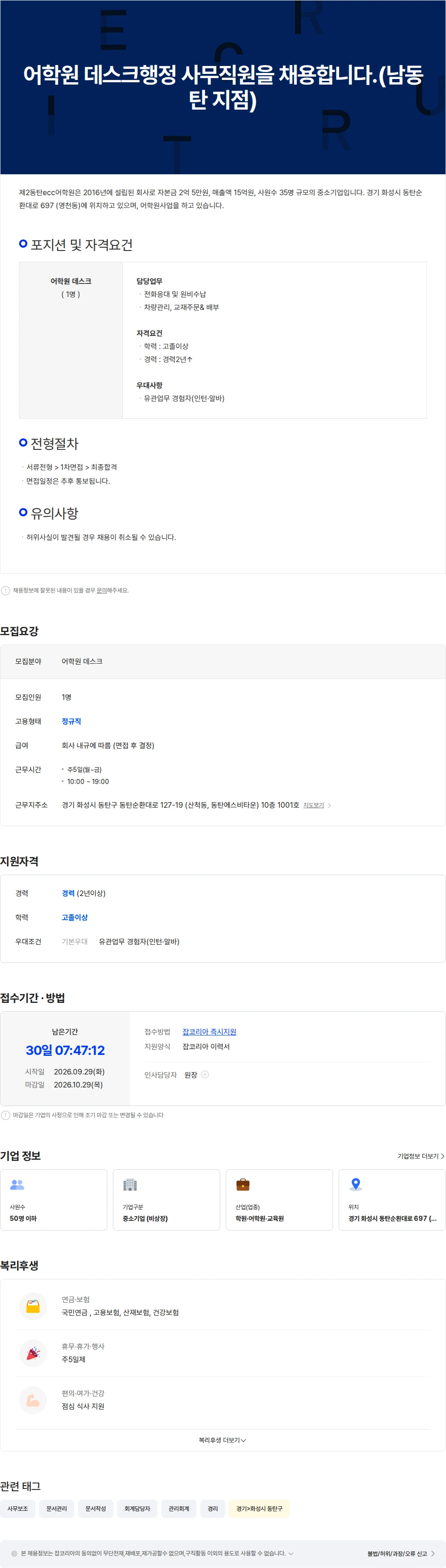Click the location pin icon

click(356, 1185)
